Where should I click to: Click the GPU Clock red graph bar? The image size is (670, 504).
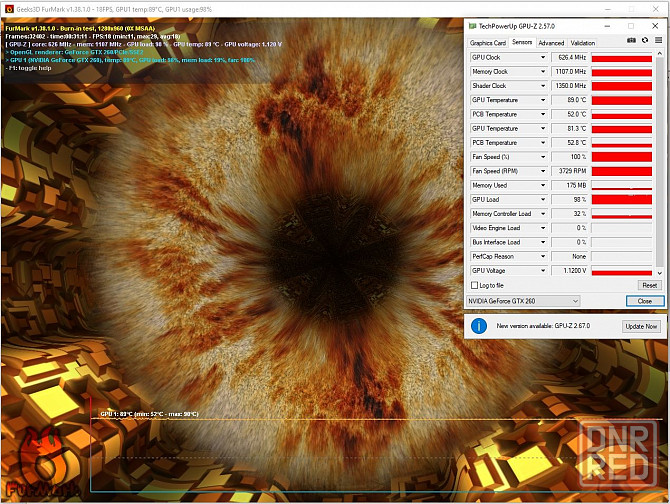pyautogui.click(x=622, y=58)
